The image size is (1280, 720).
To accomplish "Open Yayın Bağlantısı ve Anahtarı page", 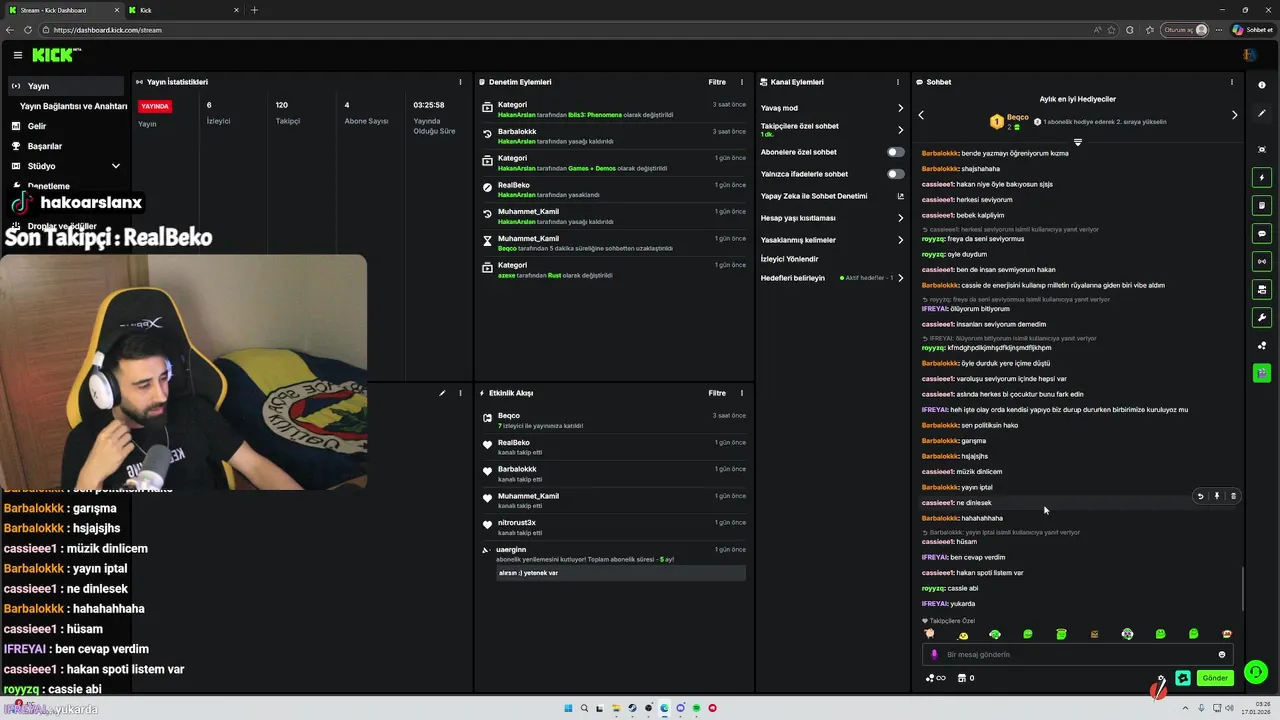I will tap(73, 106).
